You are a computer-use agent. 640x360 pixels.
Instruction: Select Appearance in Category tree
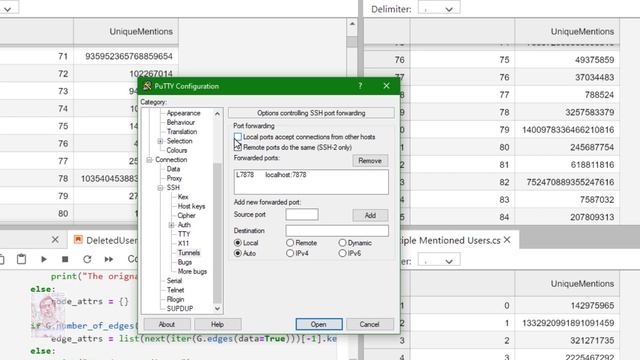[183, 113]
